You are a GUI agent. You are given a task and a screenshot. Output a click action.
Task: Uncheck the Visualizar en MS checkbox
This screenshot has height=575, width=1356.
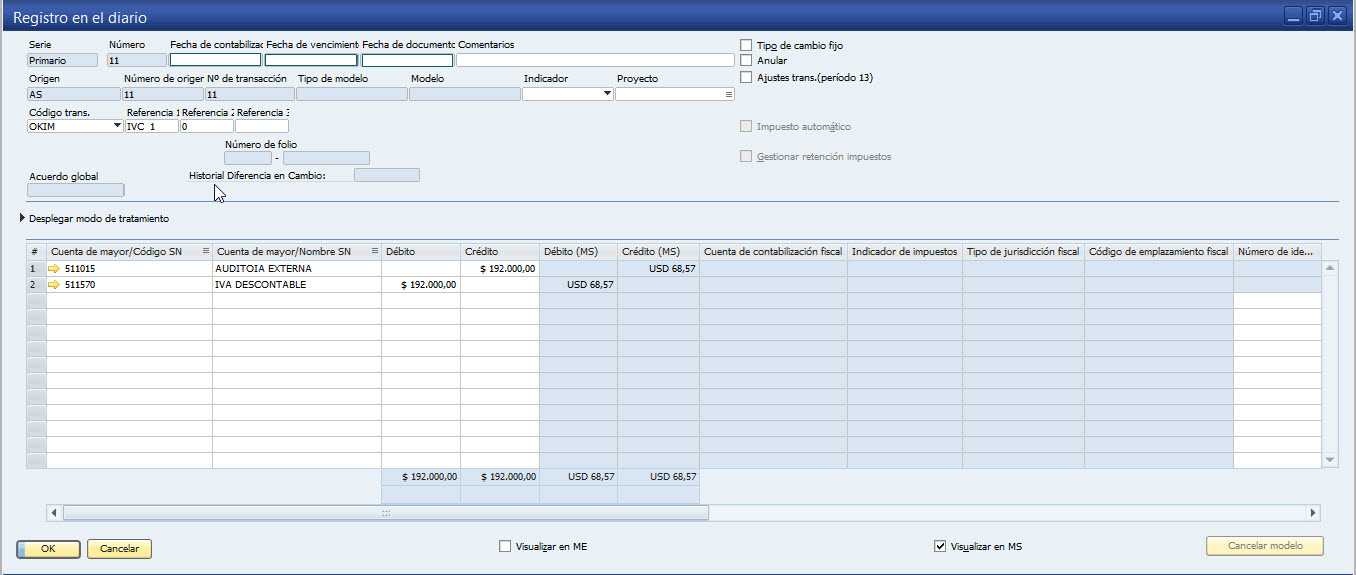[939, 547]
